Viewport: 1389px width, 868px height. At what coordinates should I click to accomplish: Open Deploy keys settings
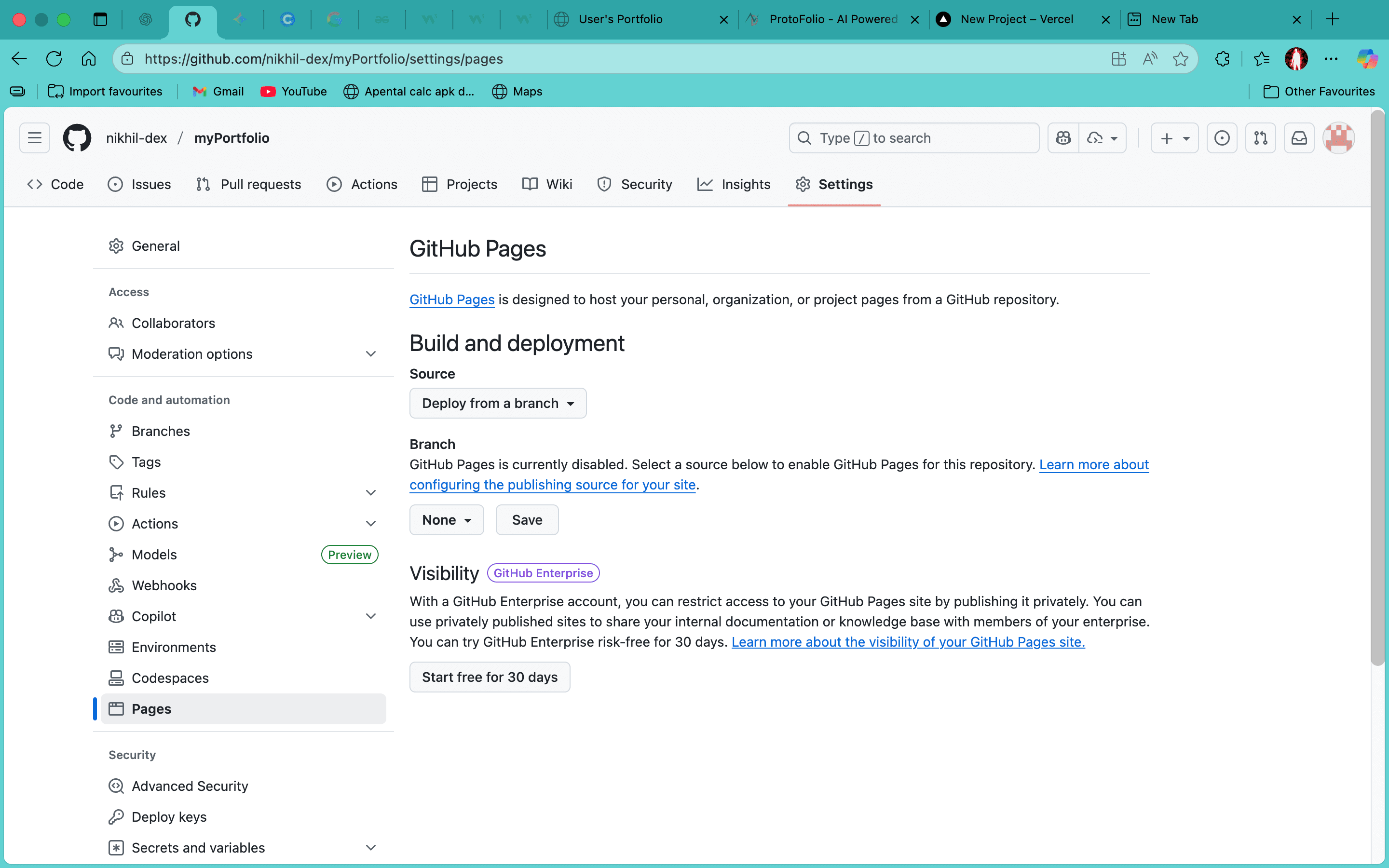point(244,817)
